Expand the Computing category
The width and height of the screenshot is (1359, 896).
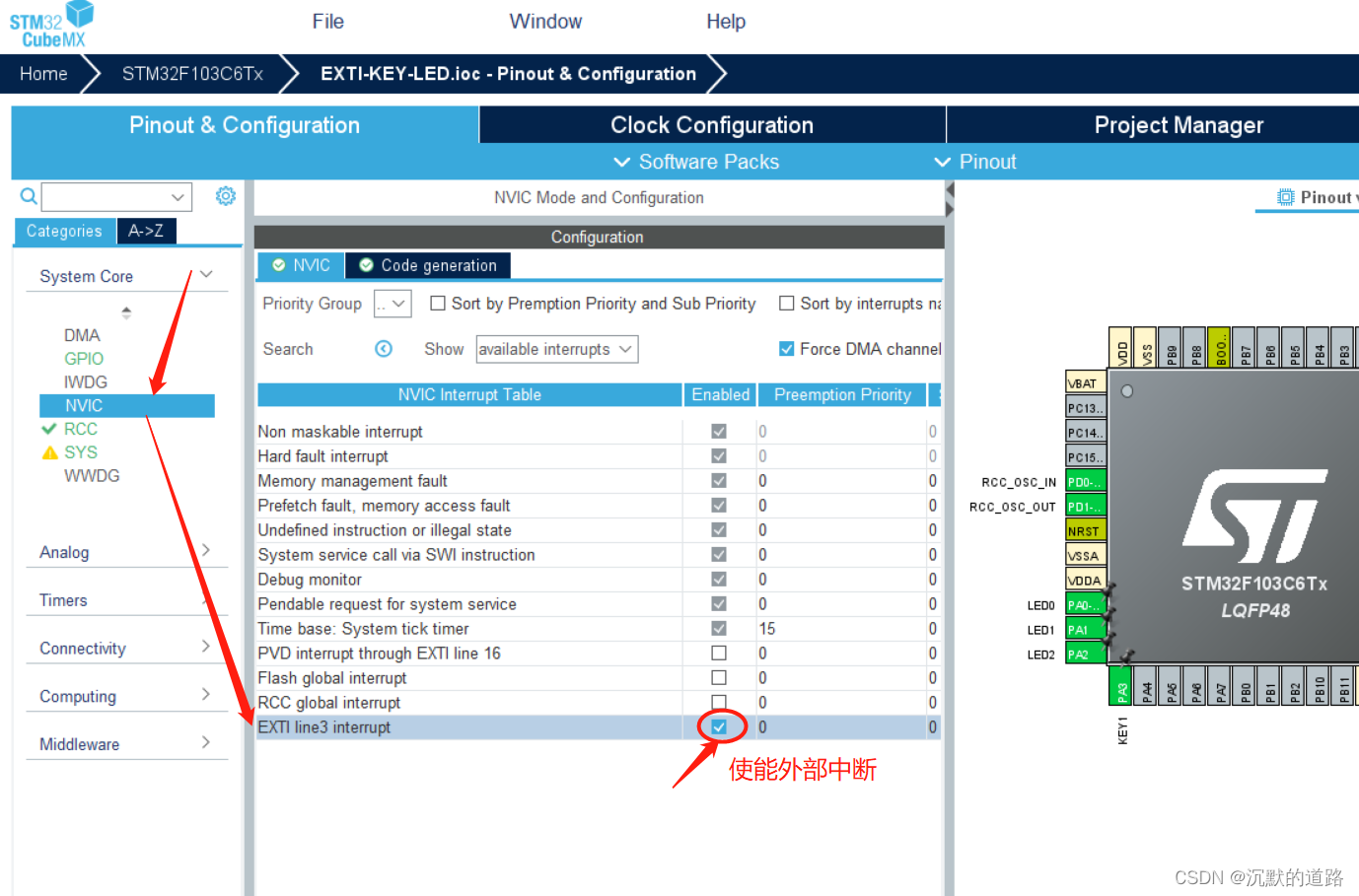[x=205, y=694]
